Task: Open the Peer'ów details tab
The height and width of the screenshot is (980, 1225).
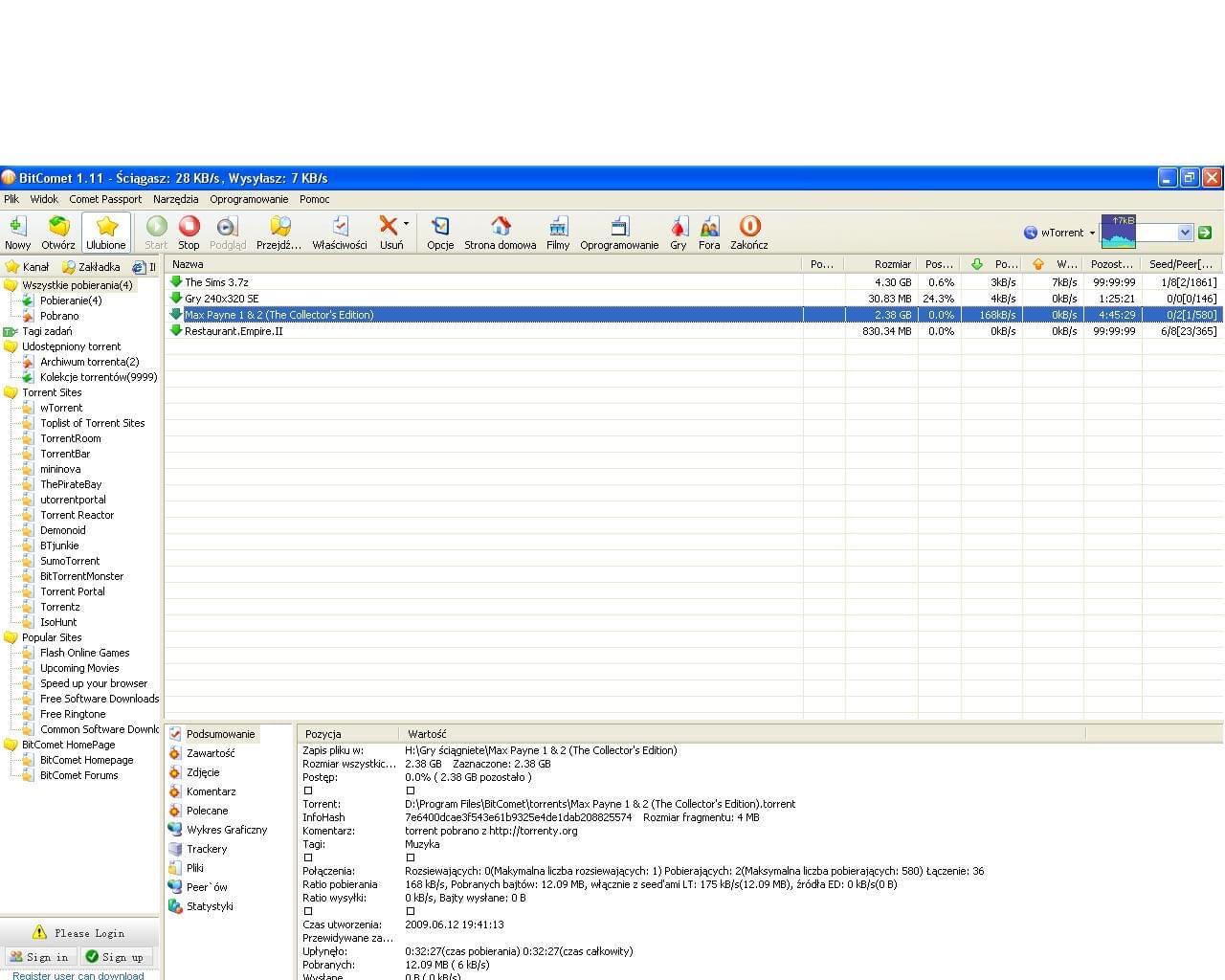Action: coord(207,887)
